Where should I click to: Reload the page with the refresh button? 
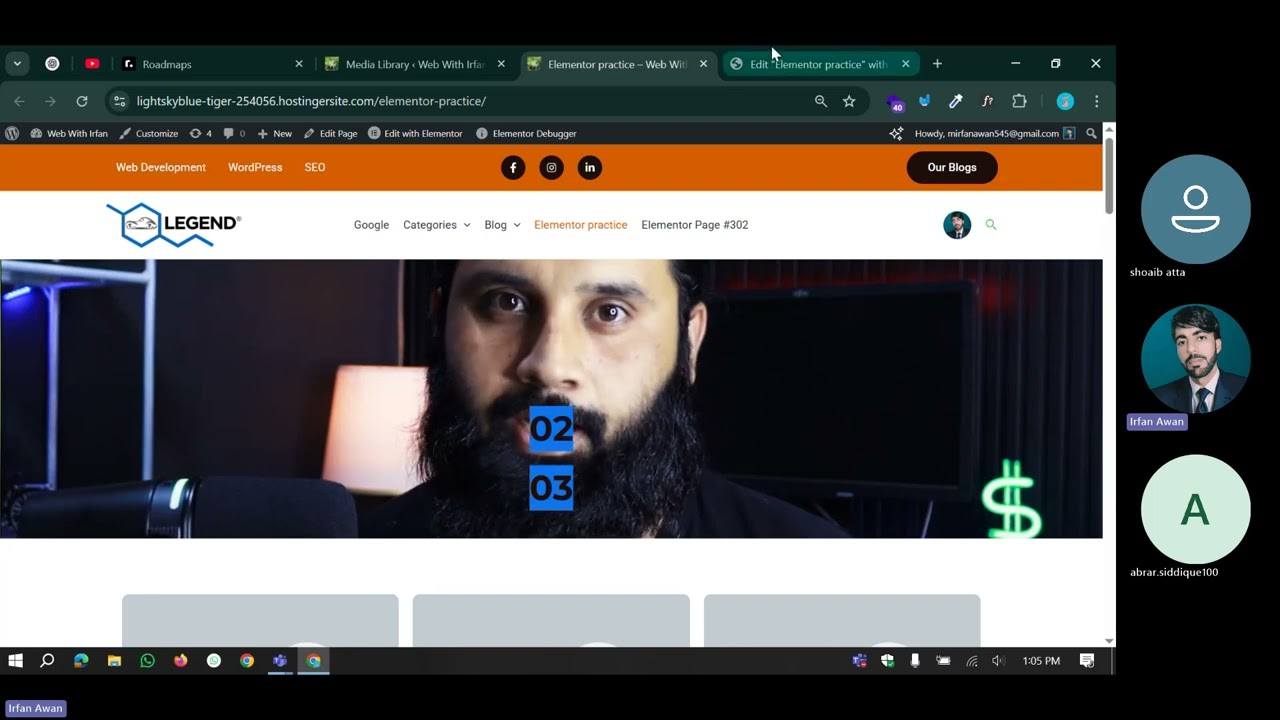(x=82, y=101)
